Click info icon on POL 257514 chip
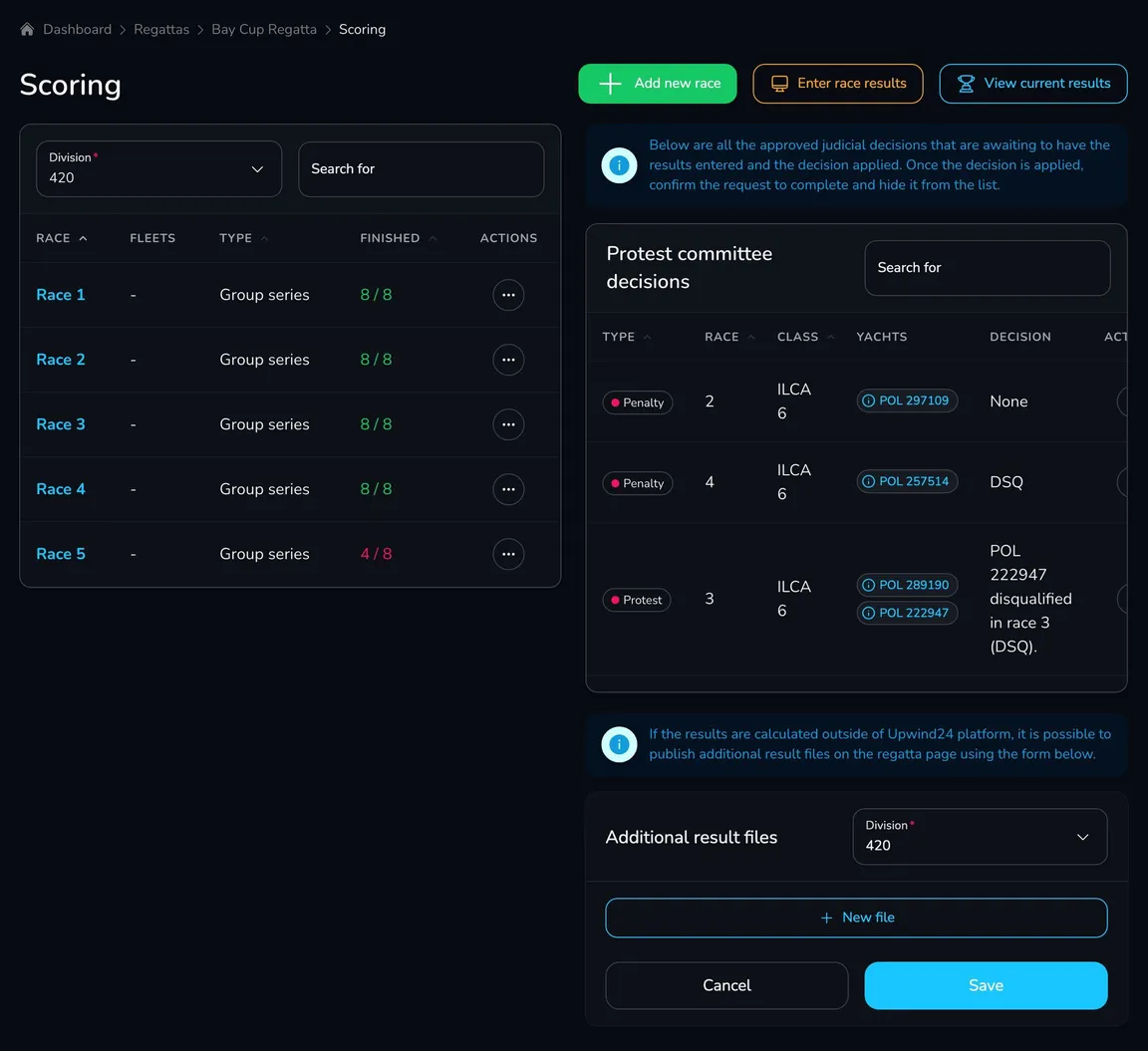Viewport: 1148px width, 1051px height. point(868,481)
